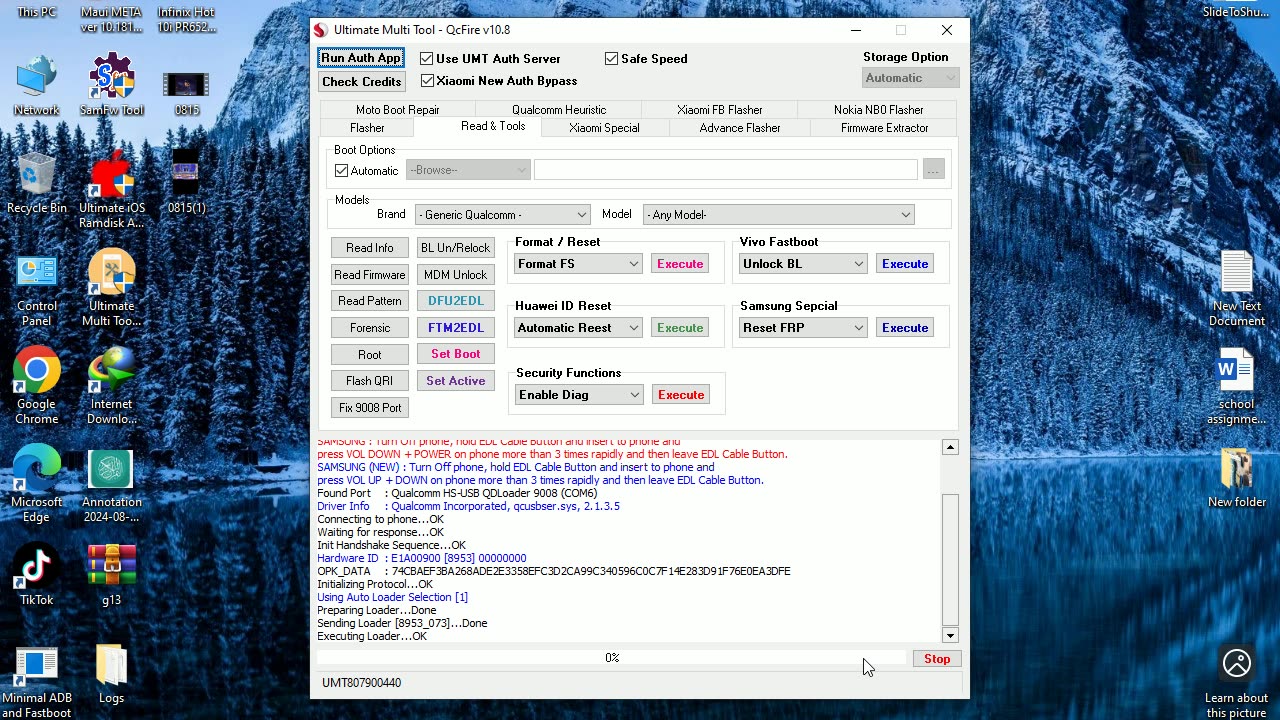Toggle Safe Speed checkbox
Image resolution: width=1280 pixels, height=720 pixels.
click(x=612, y=59)
